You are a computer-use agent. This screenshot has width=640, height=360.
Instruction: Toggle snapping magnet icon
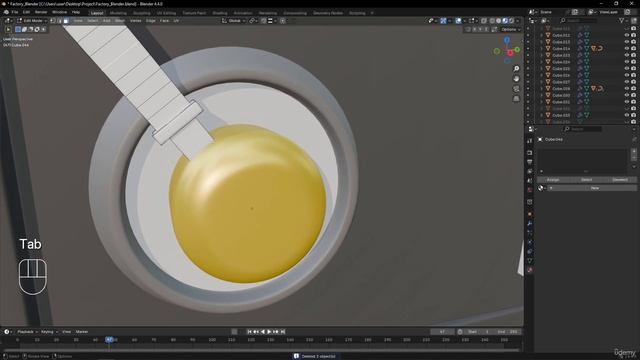264,20
